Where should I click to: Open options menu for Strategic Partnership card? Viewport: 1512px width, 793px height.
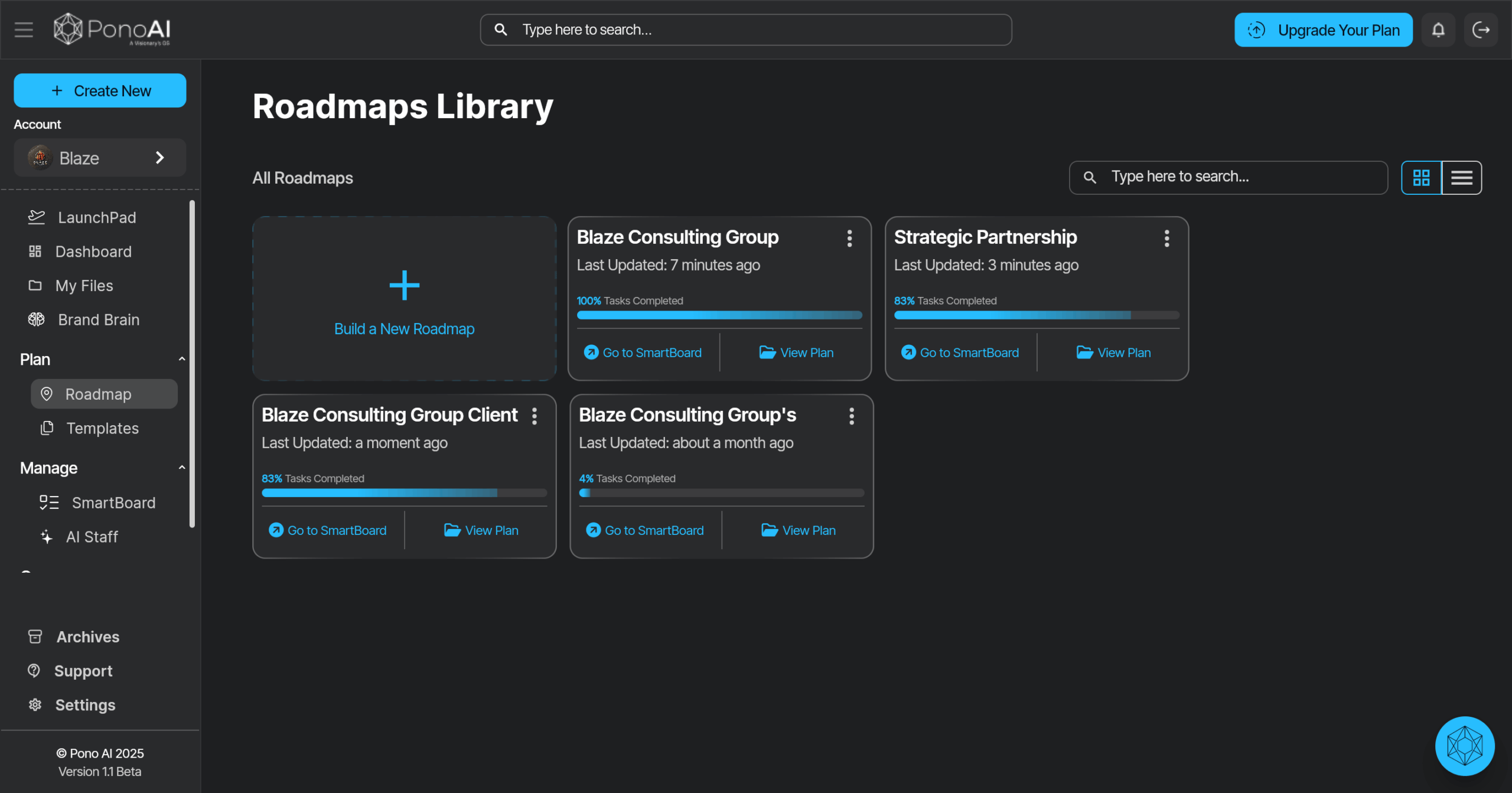pos(1166,239)
